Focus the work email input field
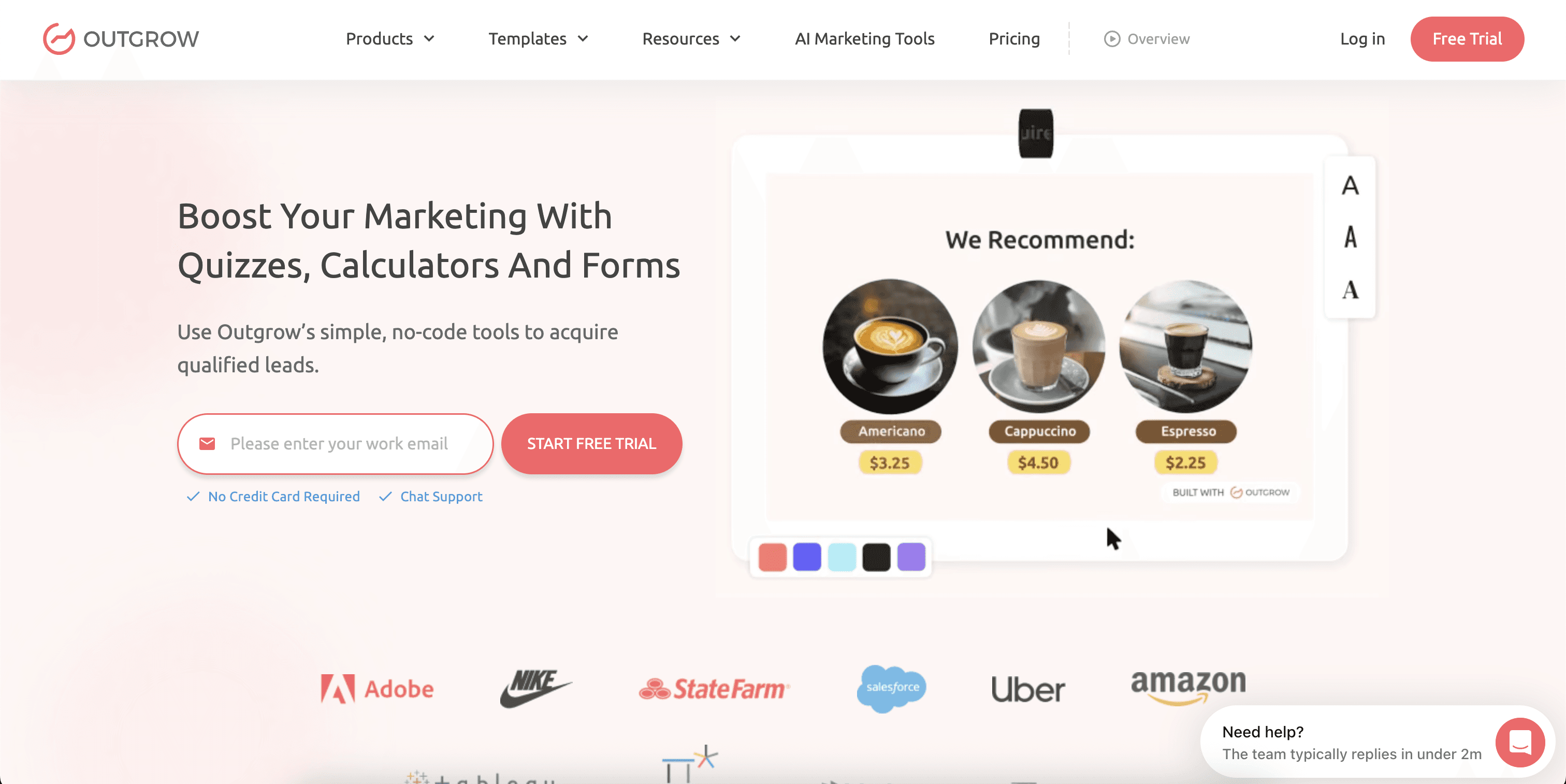The image size is (1566, 784). click(x=335, y=444)
